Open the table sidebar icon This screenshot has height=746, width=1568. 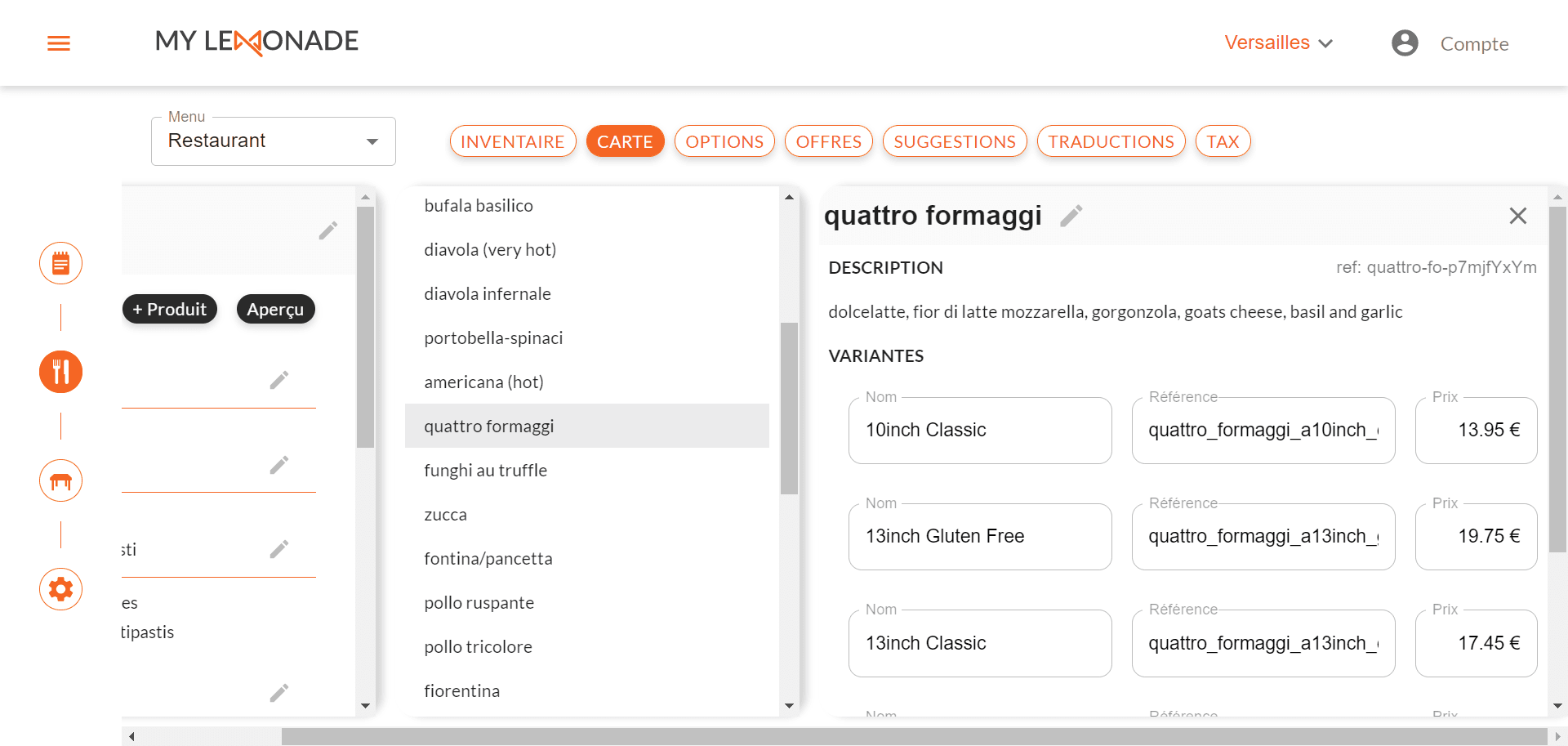(60, 480)
